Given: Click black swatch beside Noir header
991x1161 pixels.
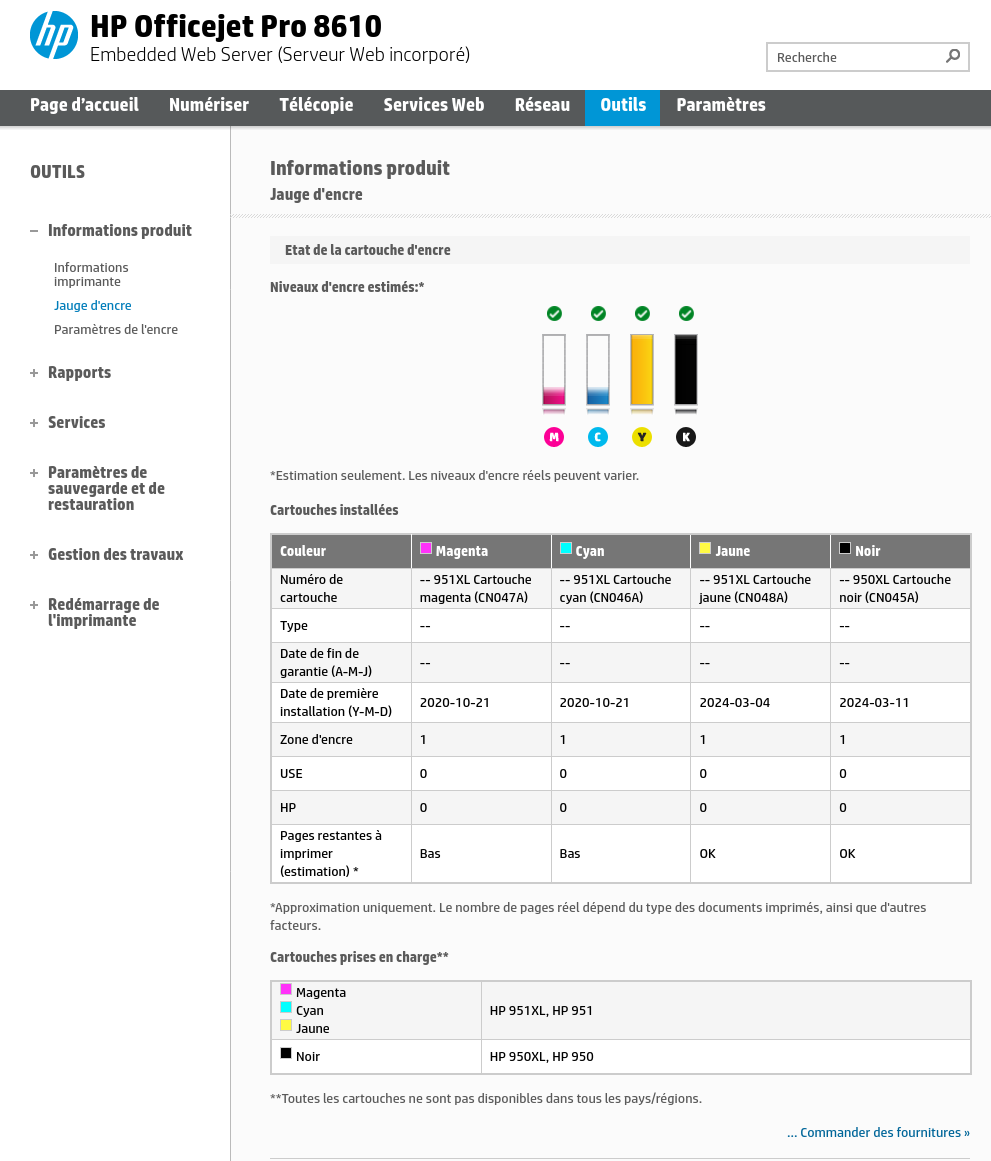Looking at the screenshot, I should 845,548.
